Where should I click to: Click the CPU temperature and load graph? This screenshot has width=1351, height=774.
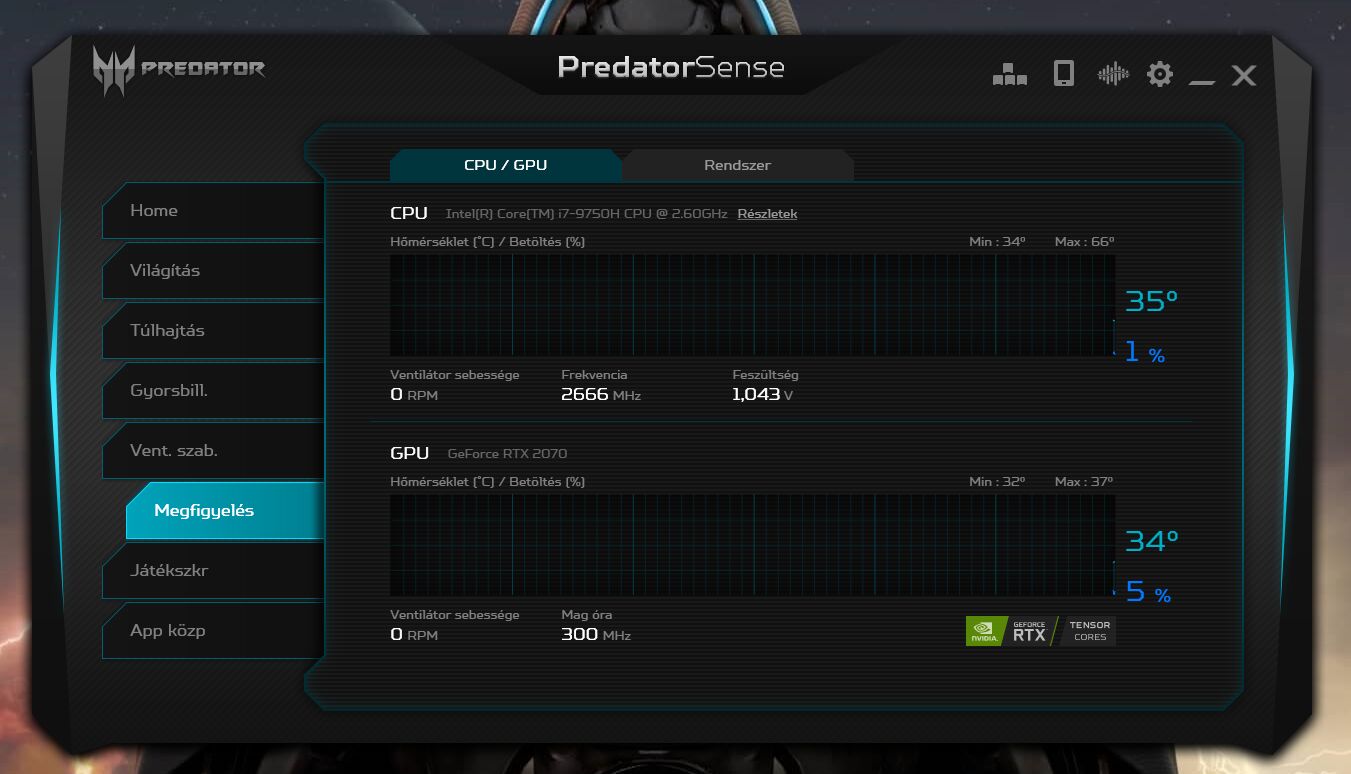pyautogui.click(x=752, y=305)
